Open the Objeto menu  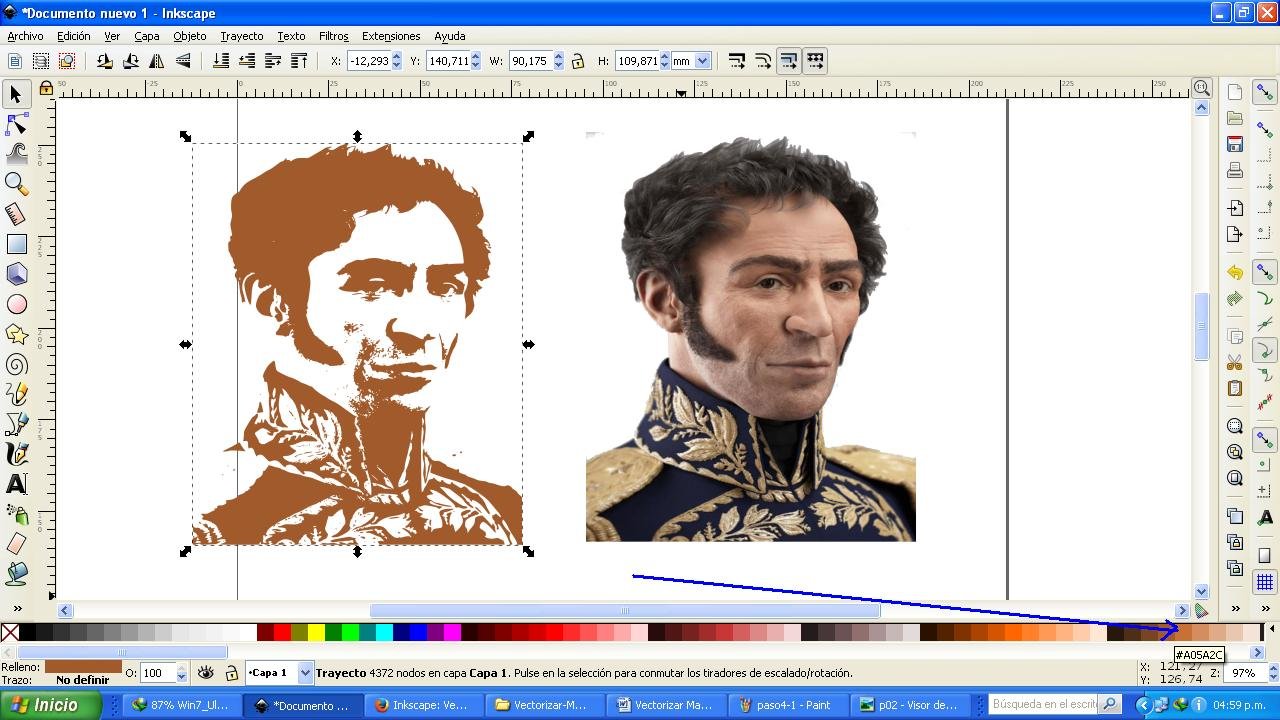(x=189, y=36)
